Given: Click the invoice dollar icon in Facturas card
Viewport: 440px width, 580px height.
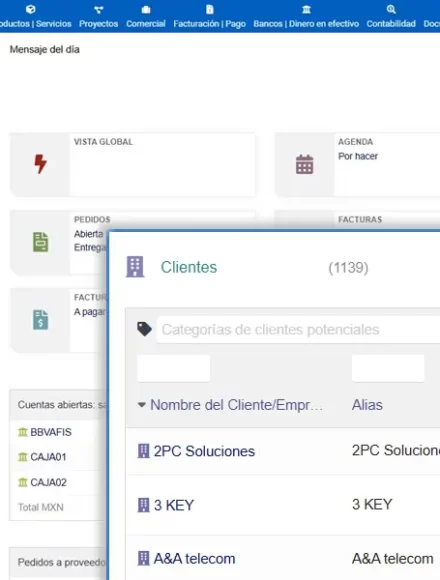Looking at the screenshot, I should pos(40,320).
